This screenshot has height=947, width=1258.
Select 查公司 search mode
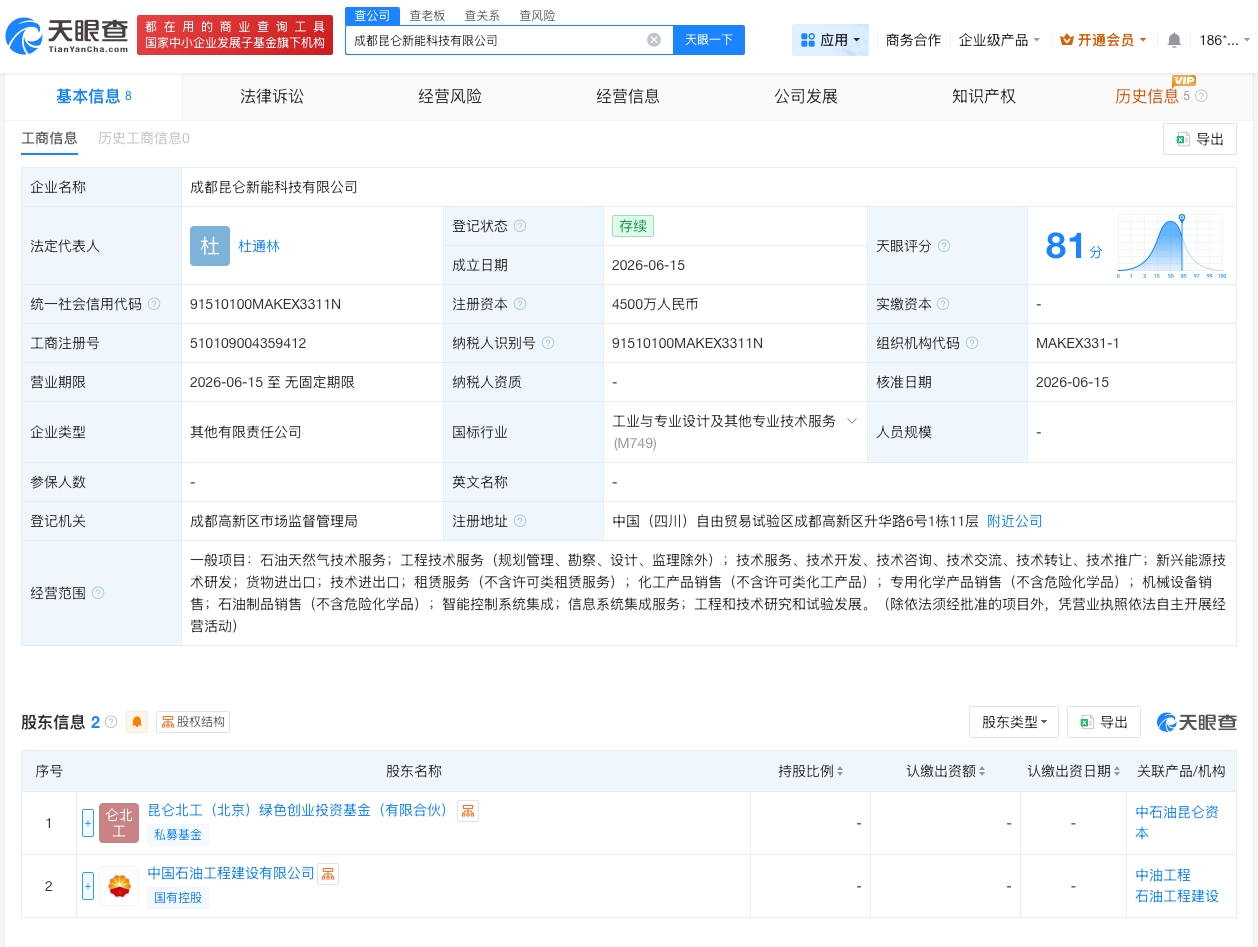[x=373, y=15]
